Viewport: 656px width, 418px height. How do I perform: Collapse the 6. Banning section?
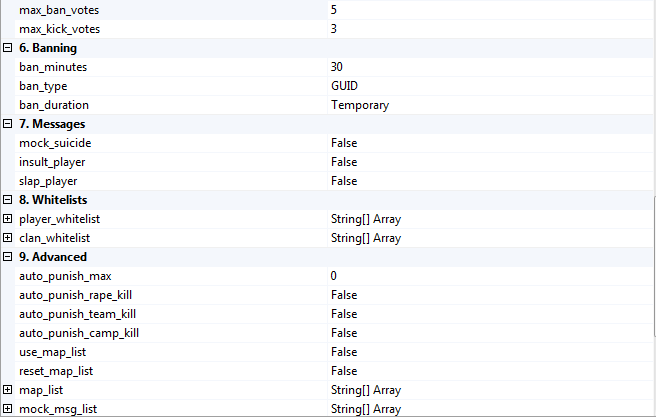click(8, 48)
